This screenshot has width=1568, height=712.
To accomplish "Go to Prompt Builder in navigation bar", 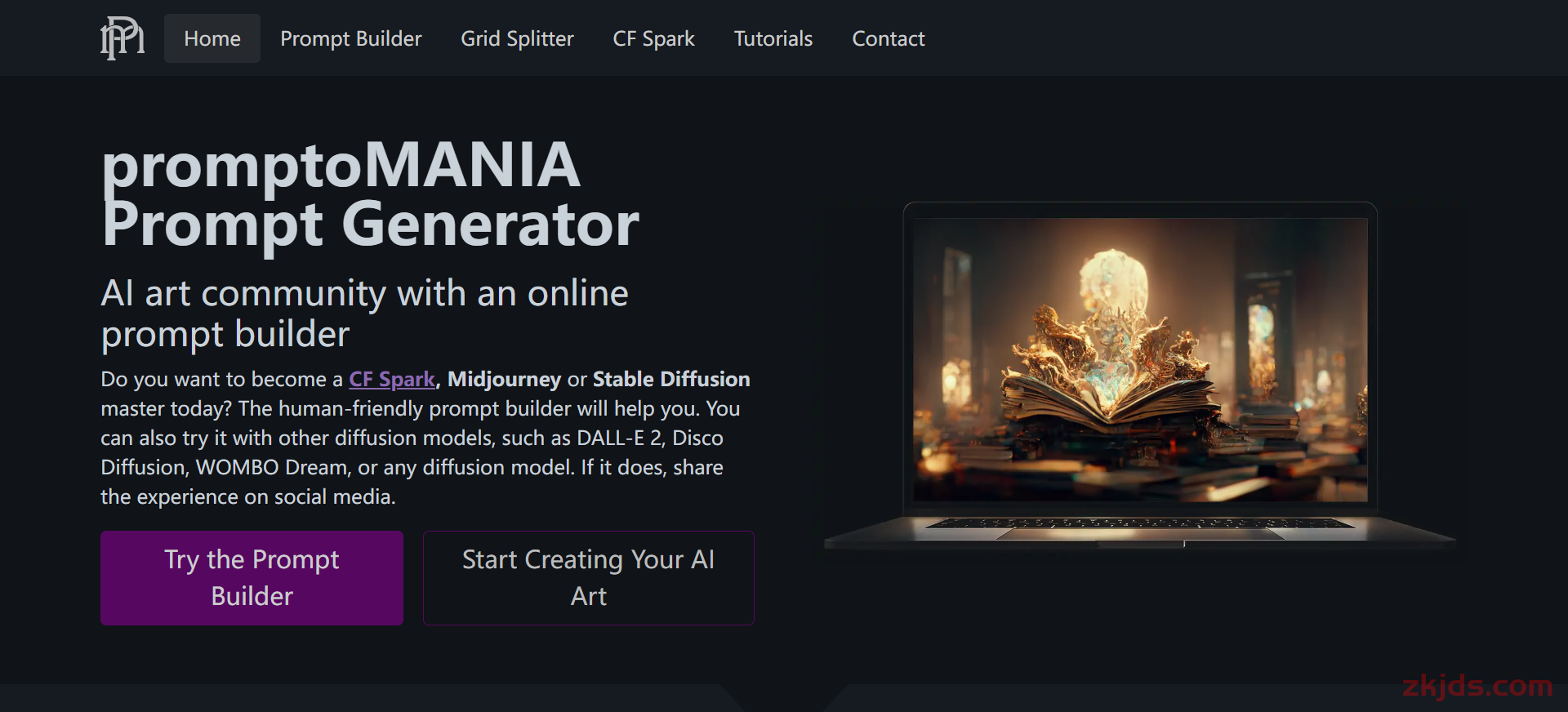I will click(351, 38).
